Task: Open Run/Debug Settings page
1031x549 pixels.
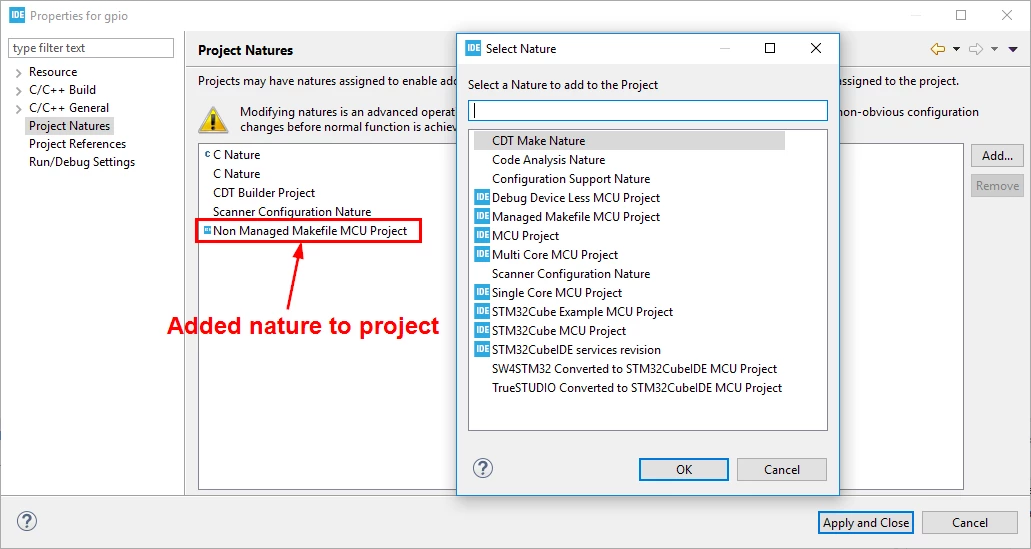Action: (82, 162)
